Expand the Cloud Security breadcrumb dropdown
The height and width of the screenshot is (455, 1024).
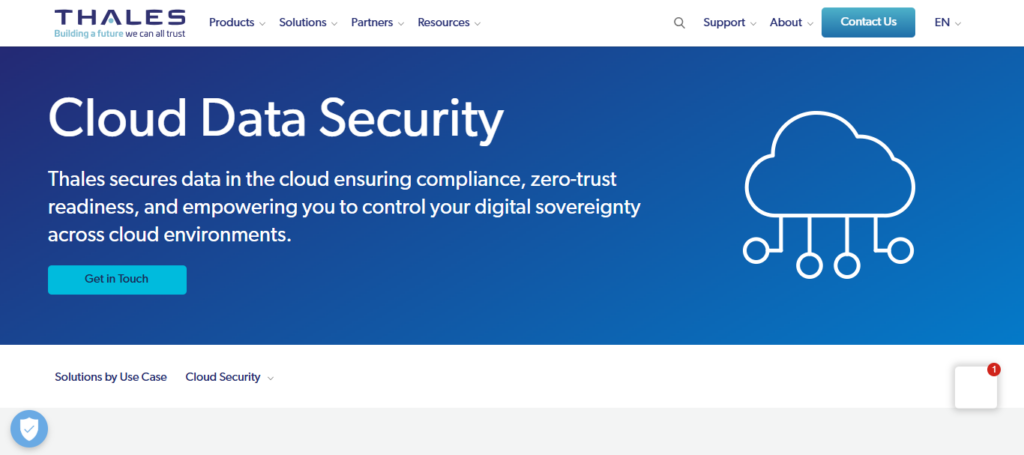pyautogui.click(x=229, y=377)
